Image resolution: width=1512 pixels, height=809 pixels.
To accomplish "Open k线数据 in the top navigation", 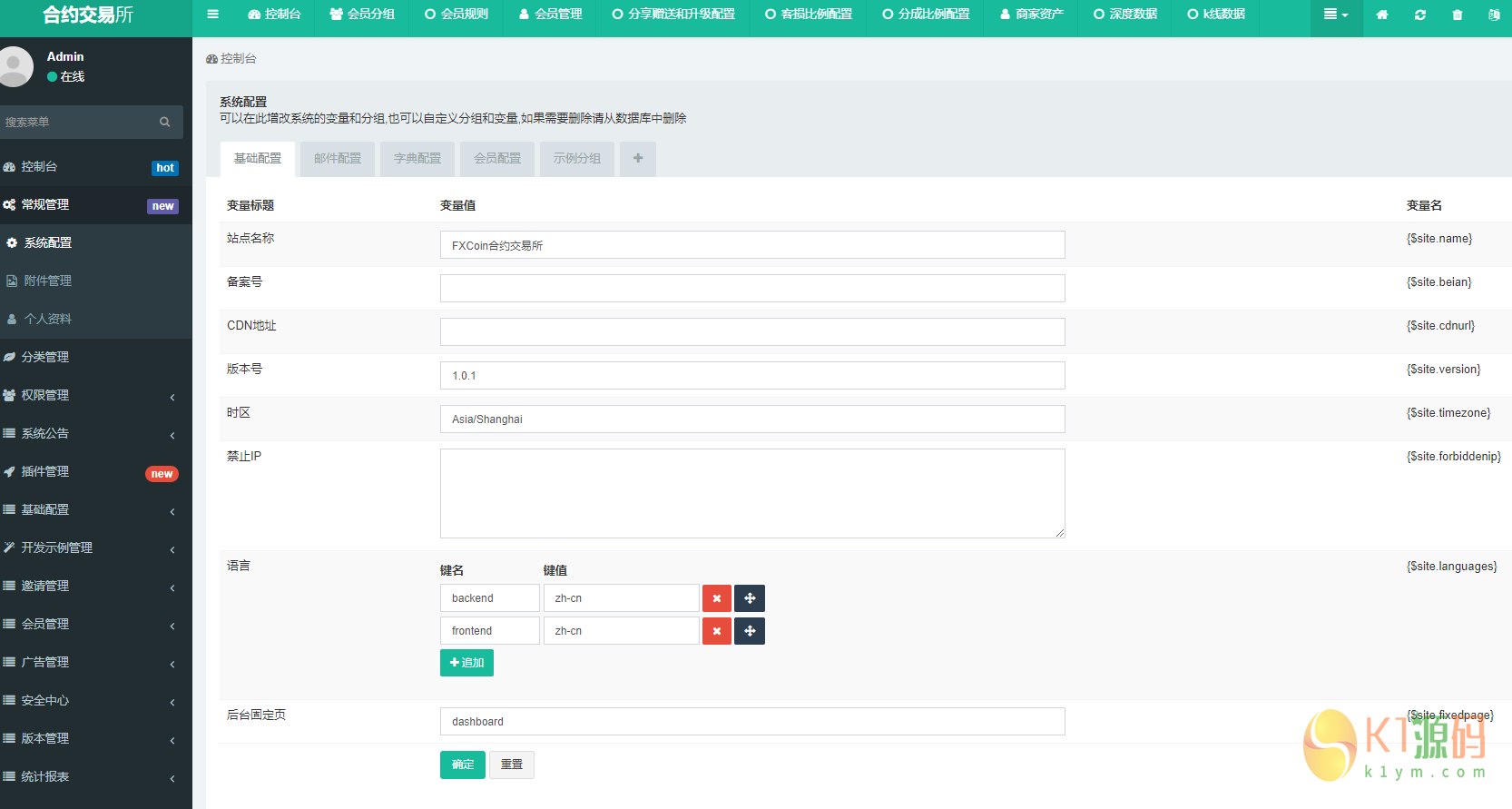I will [x=1216, y=15].
